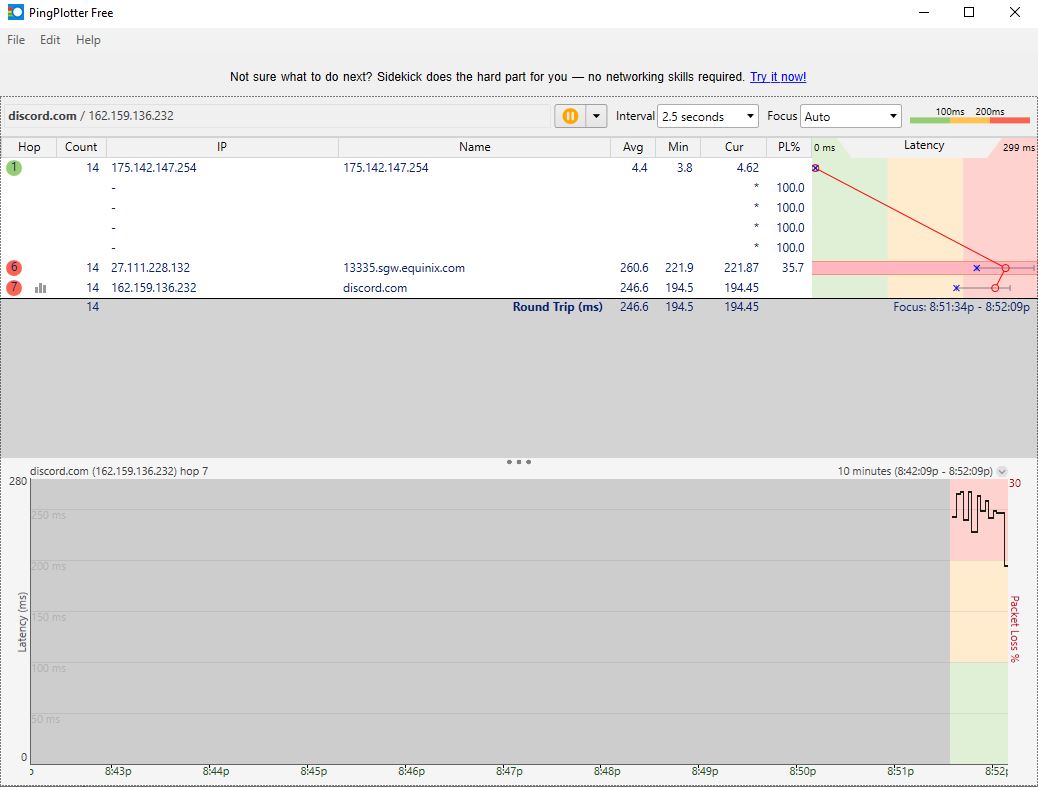
Task: Click the IP column header
Action: 222,147
